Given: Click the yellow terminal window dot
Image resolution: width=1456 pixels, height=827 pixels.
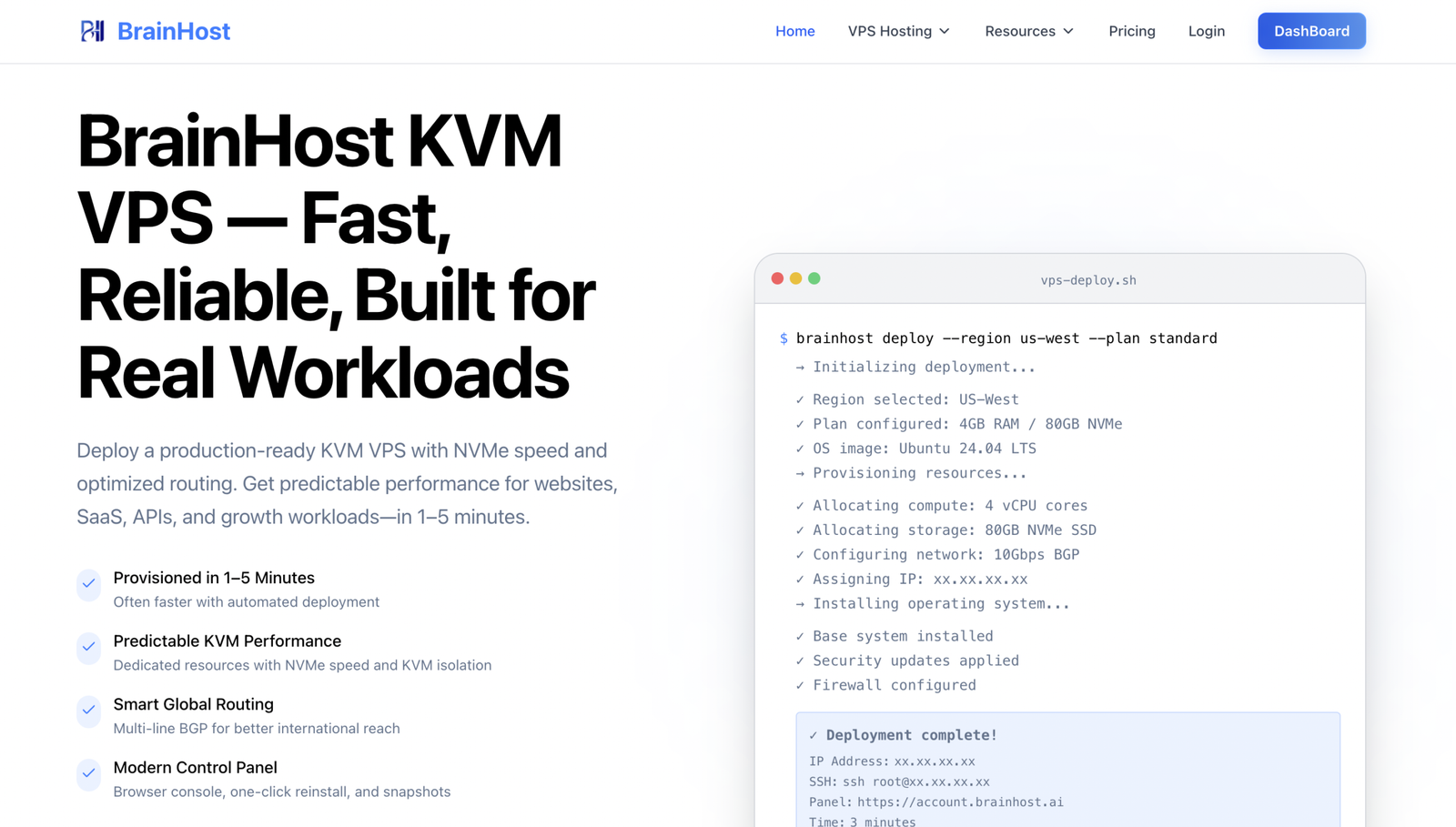Looking at the screenshot, I should coord(795,278).
